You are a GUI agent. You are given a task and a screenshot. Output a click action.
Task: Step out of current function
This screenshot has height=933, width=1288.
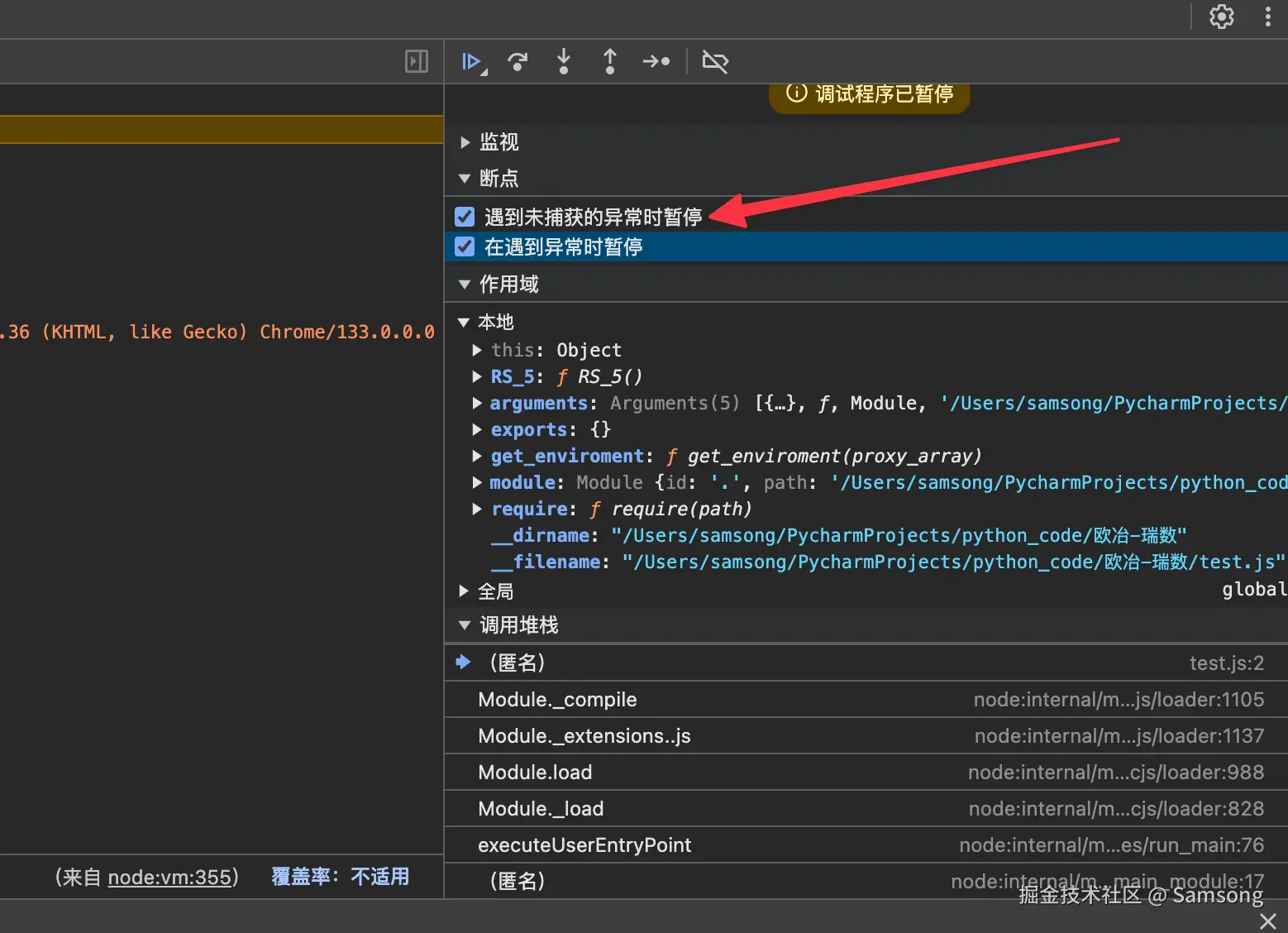[610, 62]
